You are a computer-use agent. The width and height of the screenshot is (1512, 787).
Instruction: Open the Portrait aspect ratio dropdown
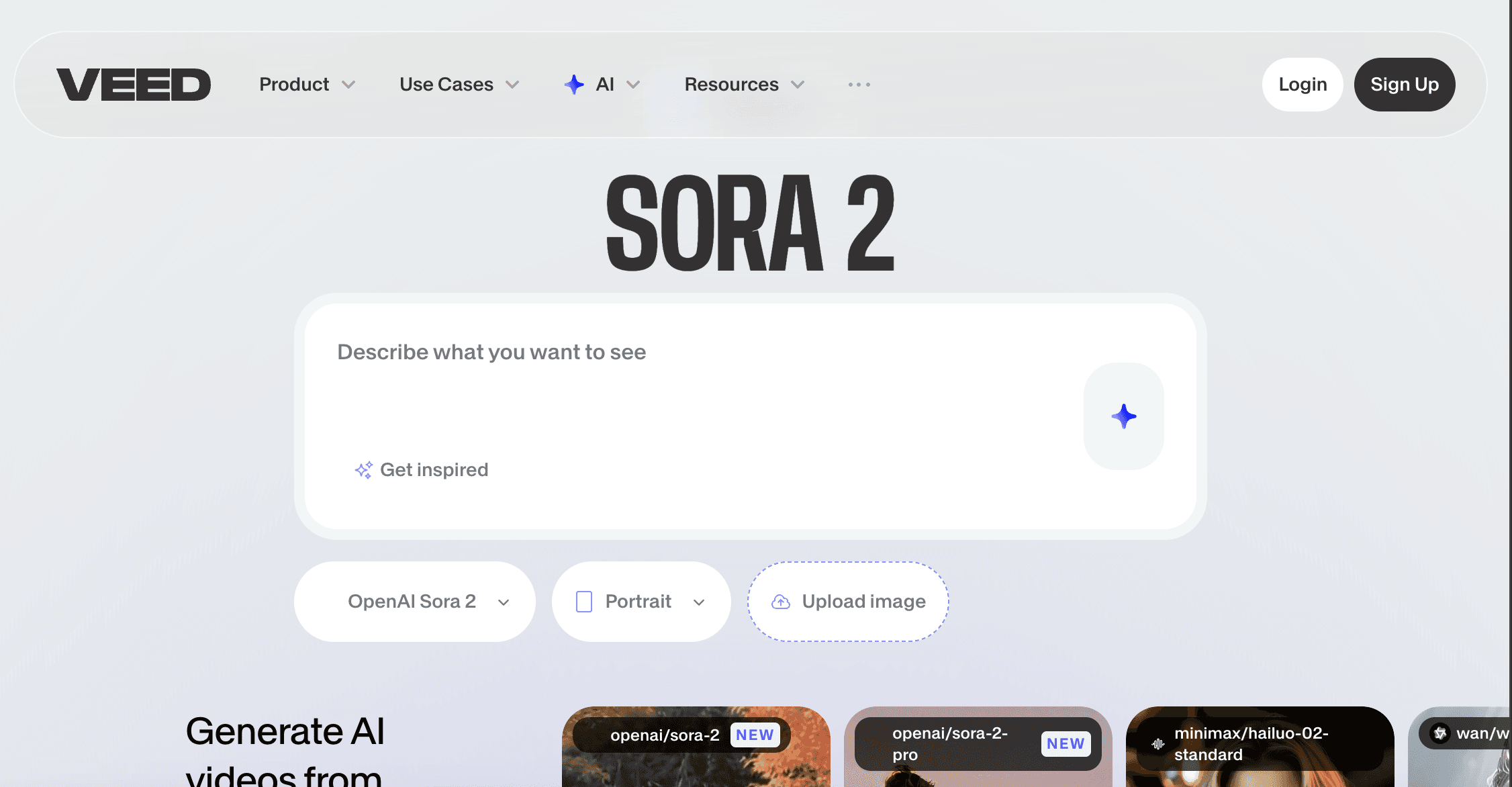tap(641, 602)
